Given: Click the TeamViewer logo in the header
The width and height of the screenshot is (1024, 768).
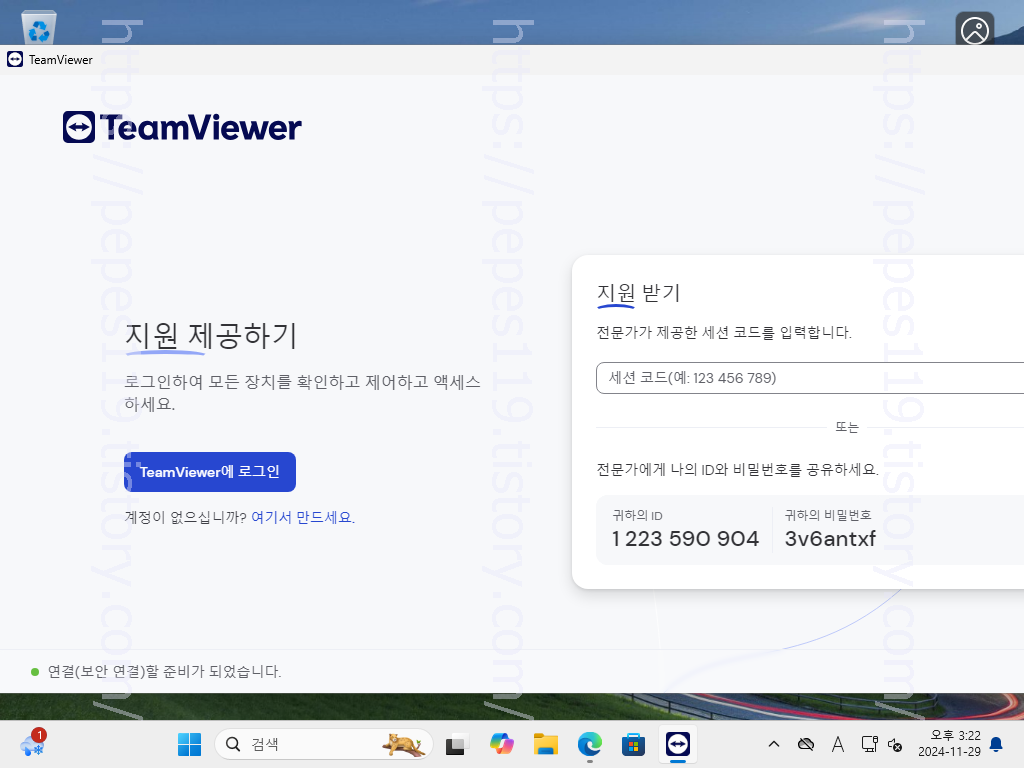Looking at the screenshot, I should (182, 127).
